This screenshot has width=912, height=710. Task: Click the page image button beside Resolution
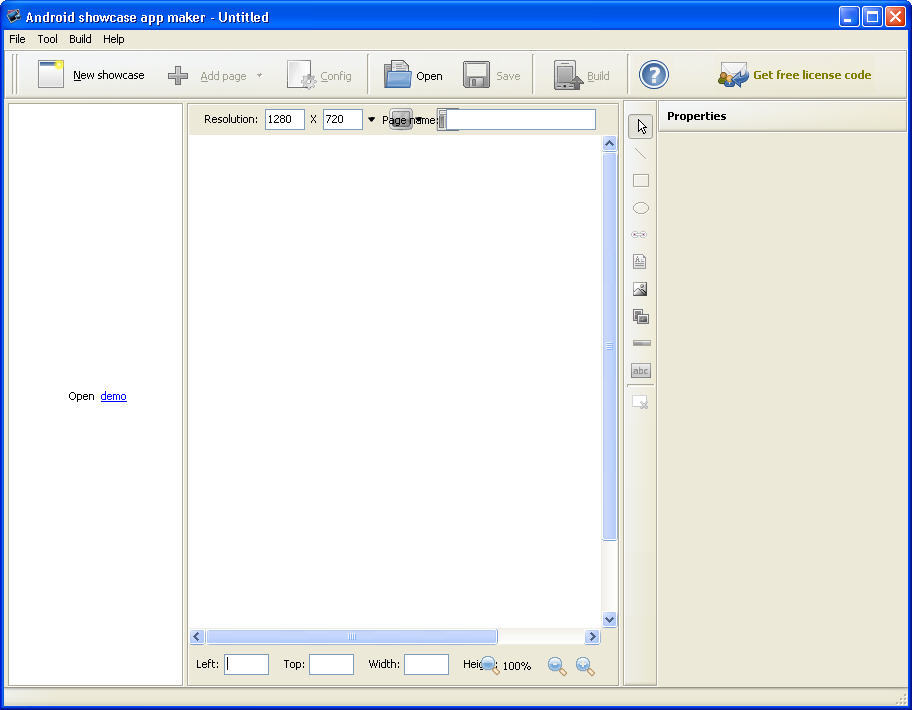[x=401, y=119]
